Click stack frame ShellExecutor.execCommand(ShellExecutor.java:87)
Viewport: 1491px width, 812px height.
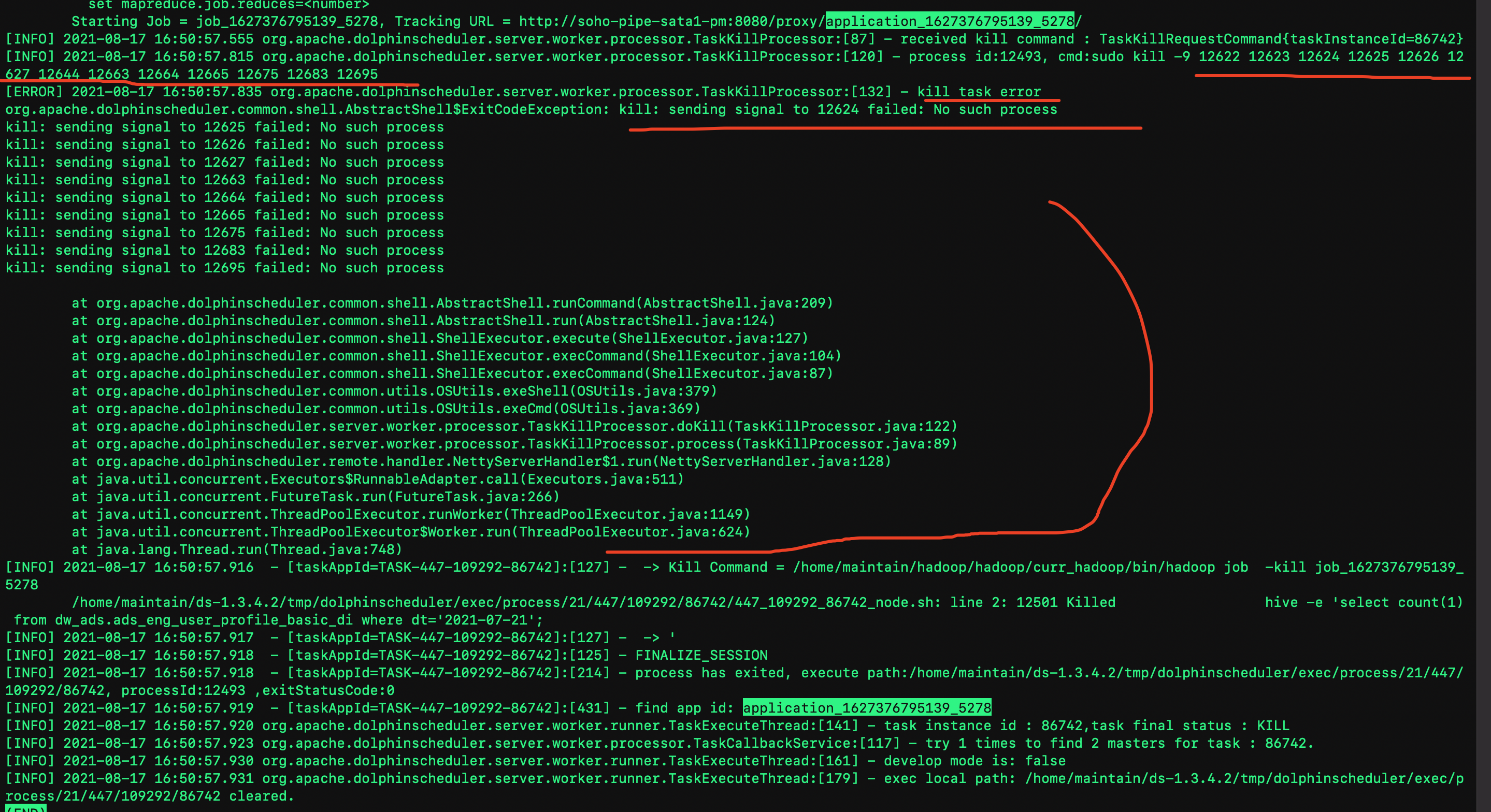pos(452,373)
